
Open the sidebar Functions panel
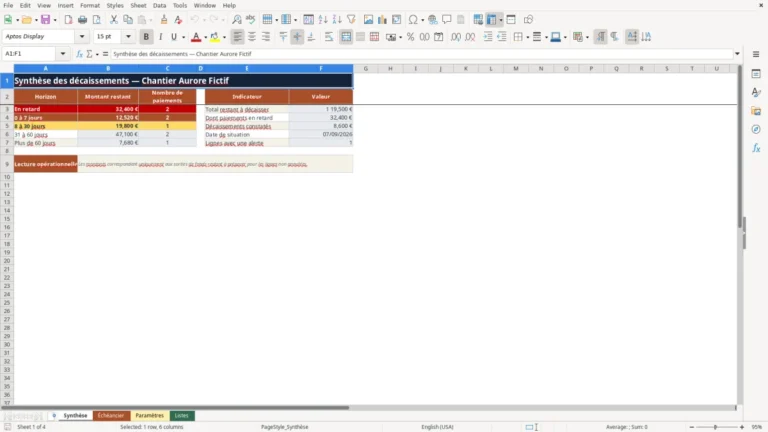[x=756, y=148]
